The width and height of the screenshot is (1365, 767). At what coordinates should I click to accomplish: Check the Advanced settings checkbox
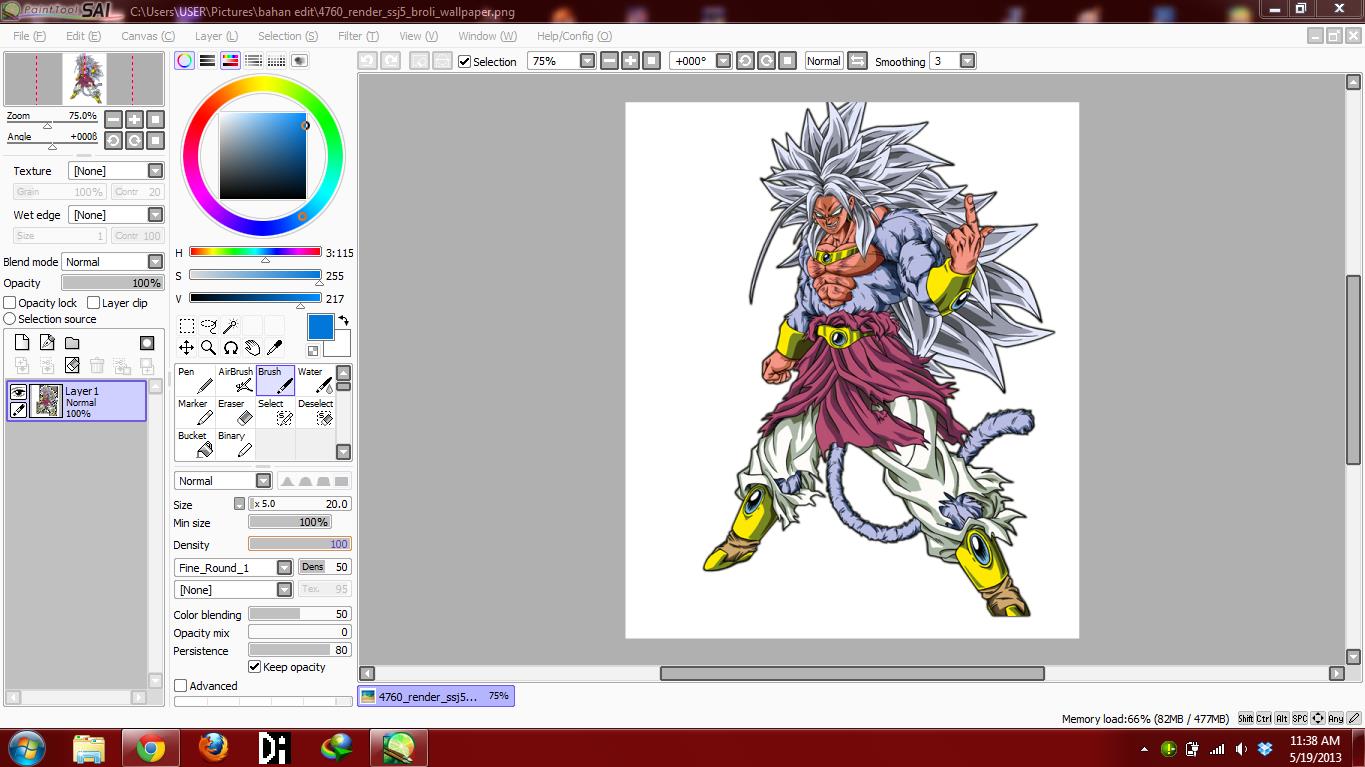181,686
